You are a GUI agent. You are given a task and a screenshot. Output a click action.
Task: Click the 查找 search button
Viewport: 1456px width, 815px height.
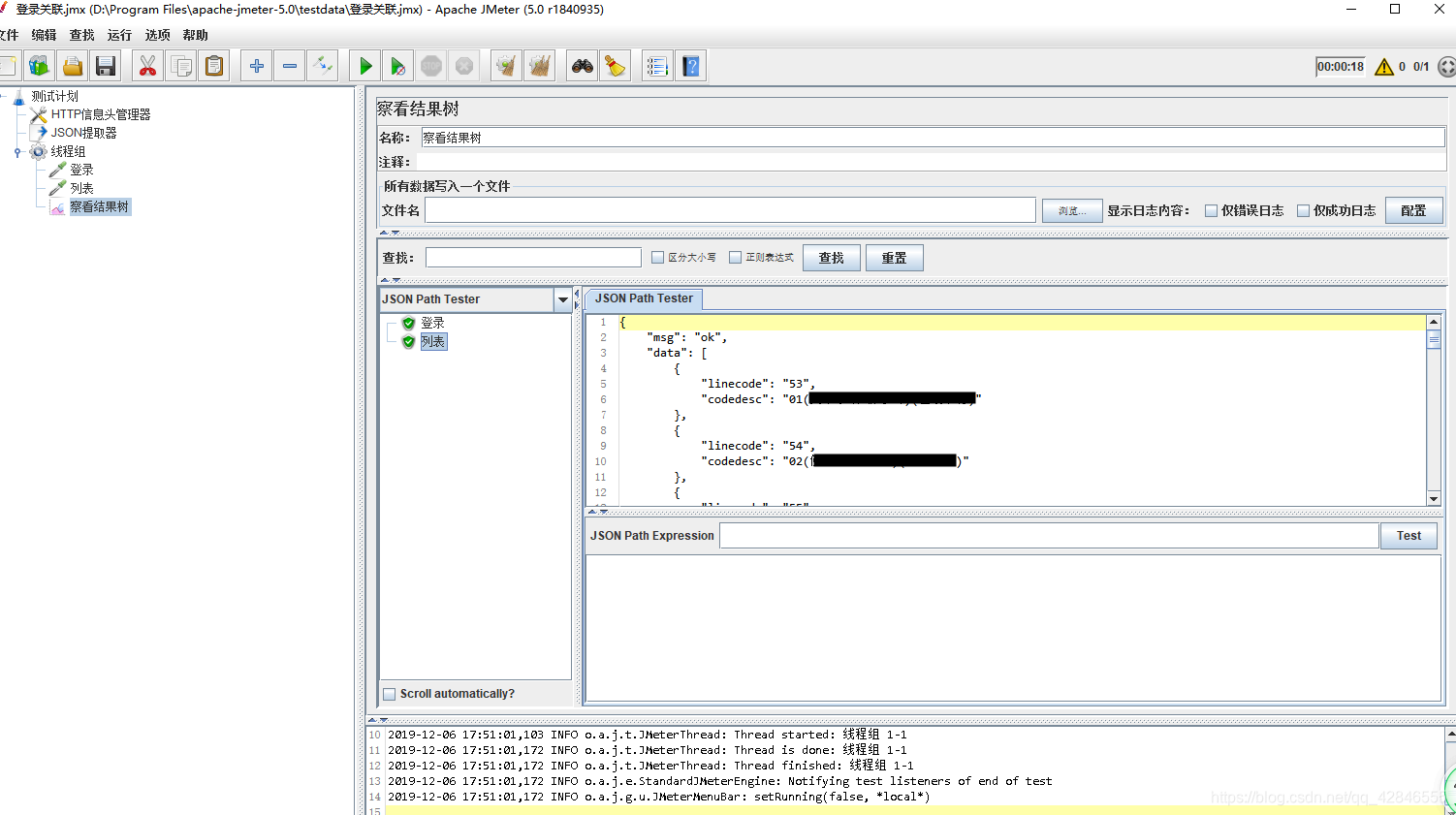831,258
